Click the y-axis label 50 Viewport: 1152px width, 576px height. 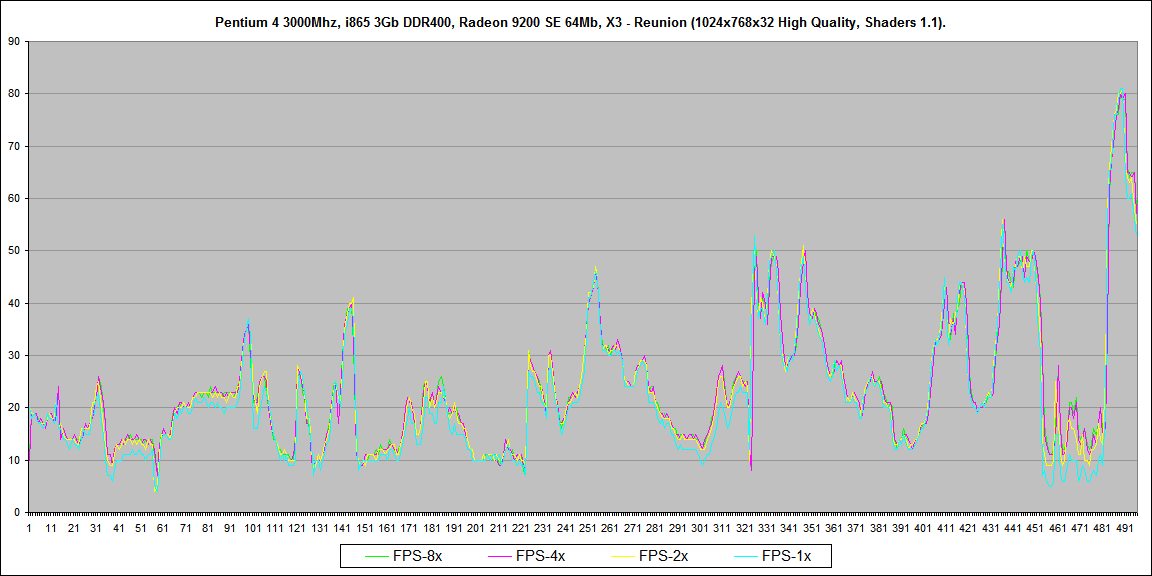[13, 251]
